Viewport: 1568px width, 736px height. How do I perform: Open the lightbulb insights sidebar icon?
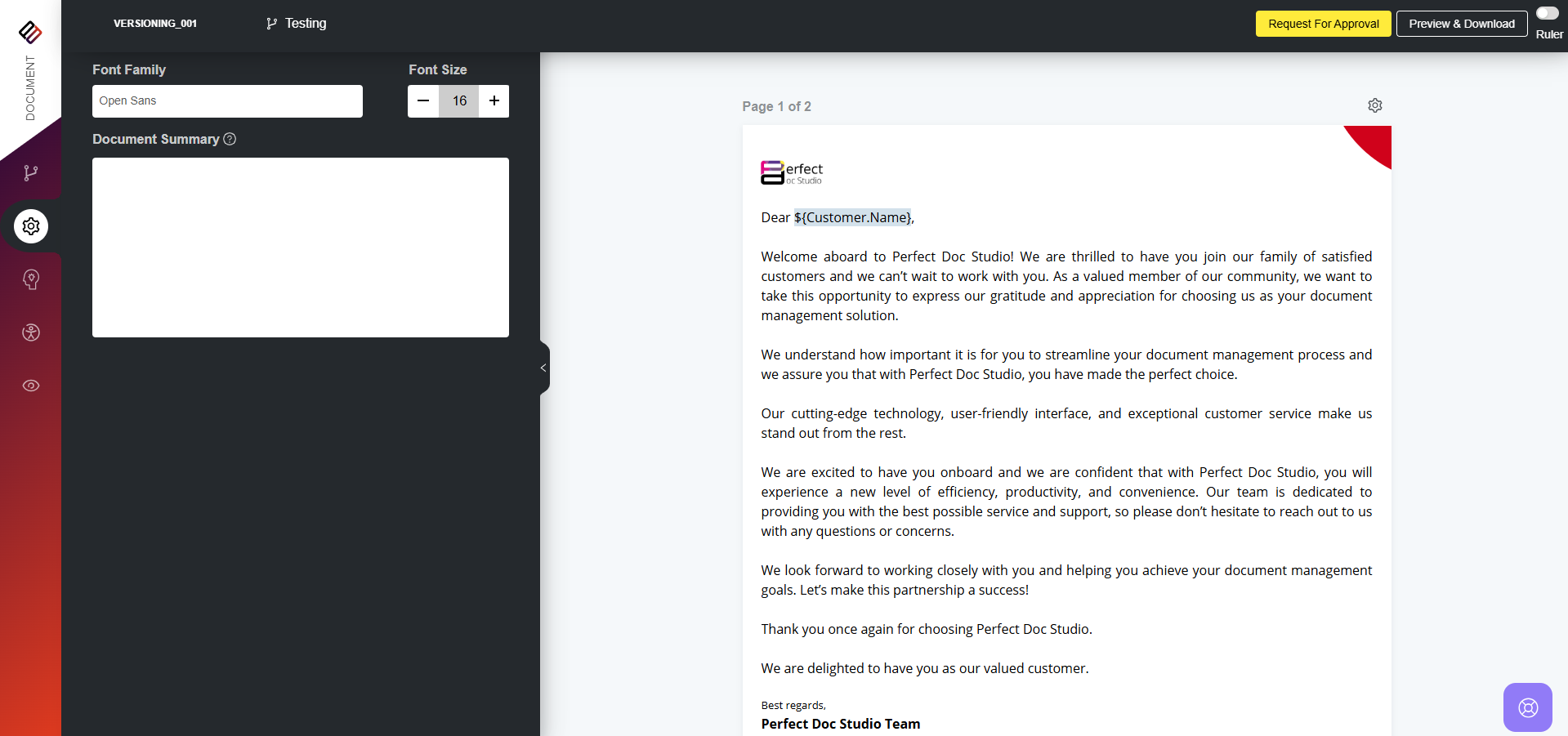tap(31, 279)
